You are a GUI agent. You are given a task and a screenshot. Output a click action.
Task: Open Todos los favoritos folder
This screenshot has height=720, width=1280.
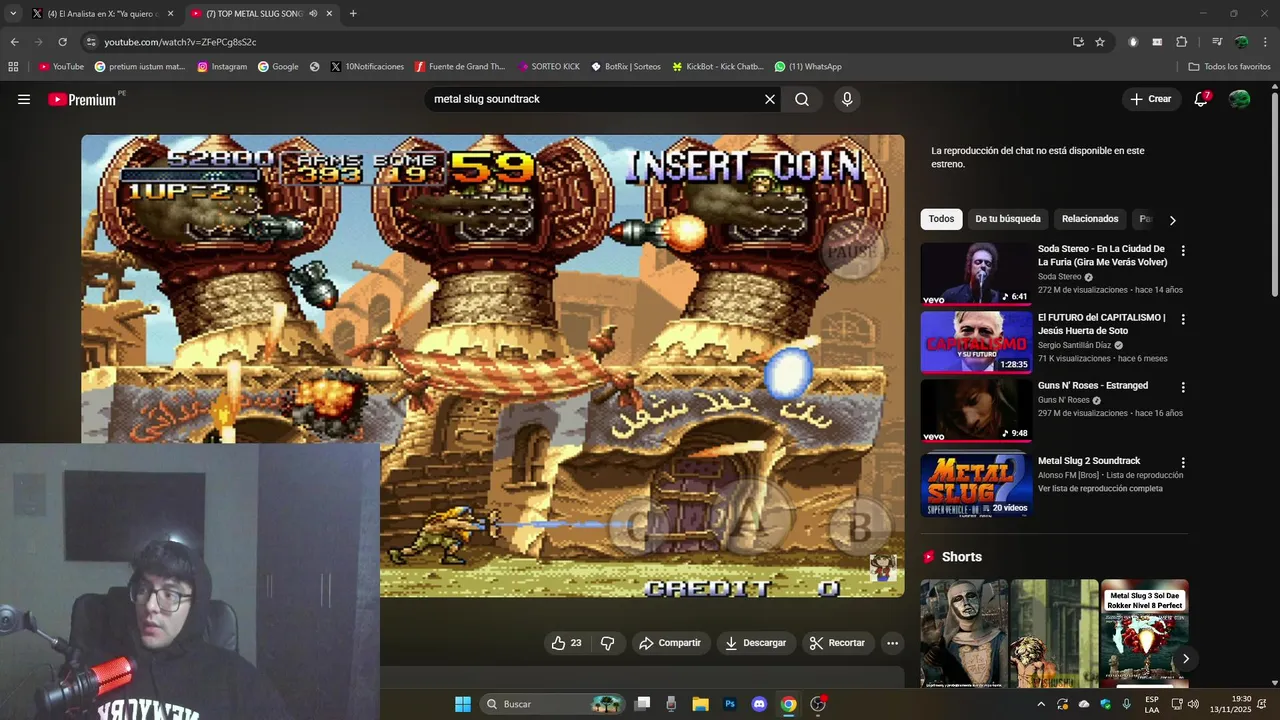tap(1229, 67)
